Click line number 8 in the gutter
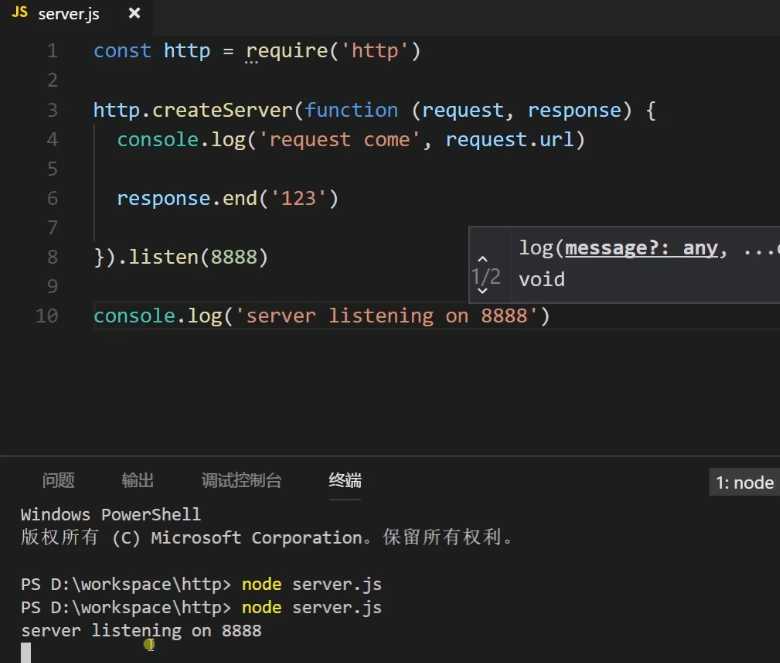780x663 pixels. [x=53, y=257]
